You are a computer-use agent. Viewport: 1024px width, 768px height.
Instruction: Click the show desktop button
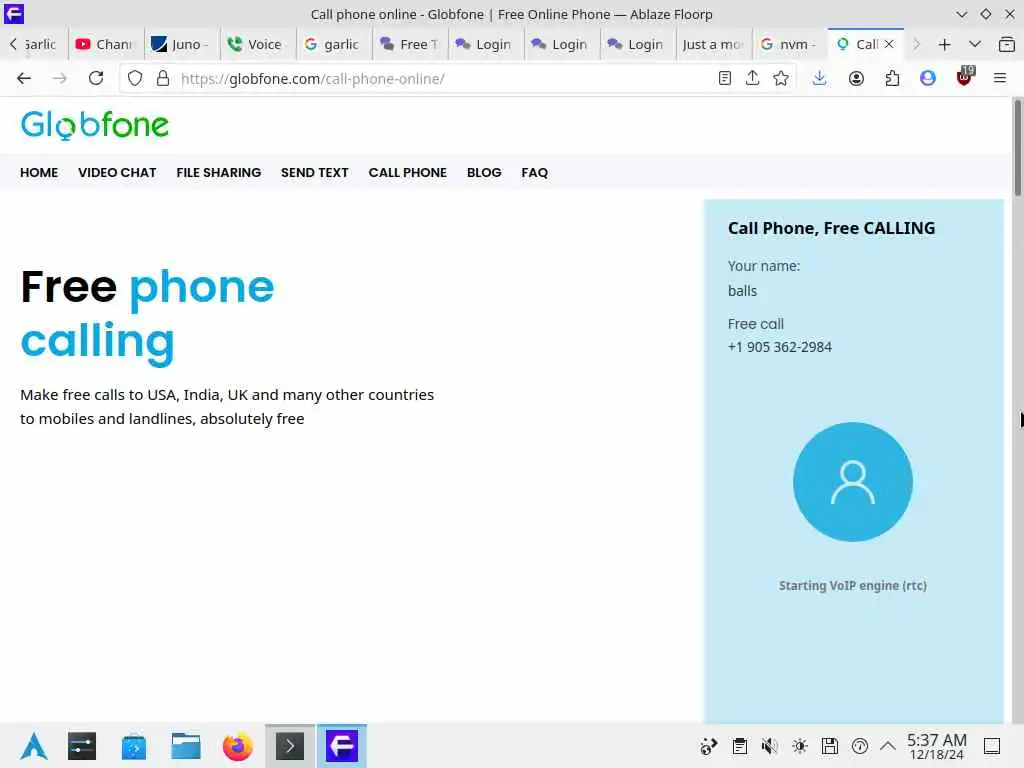click(x=991, y=746)
